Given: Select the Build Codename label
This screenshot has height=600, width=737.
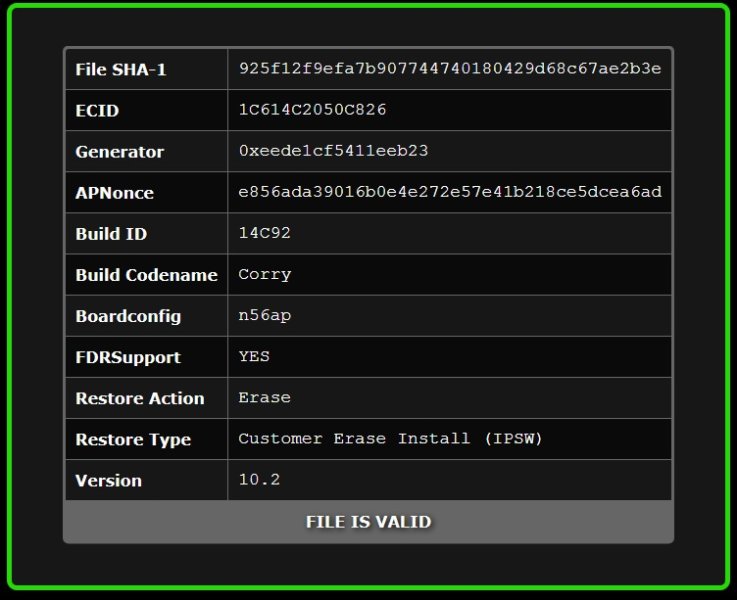Looking at the screenshot, I should pos(146,275).
